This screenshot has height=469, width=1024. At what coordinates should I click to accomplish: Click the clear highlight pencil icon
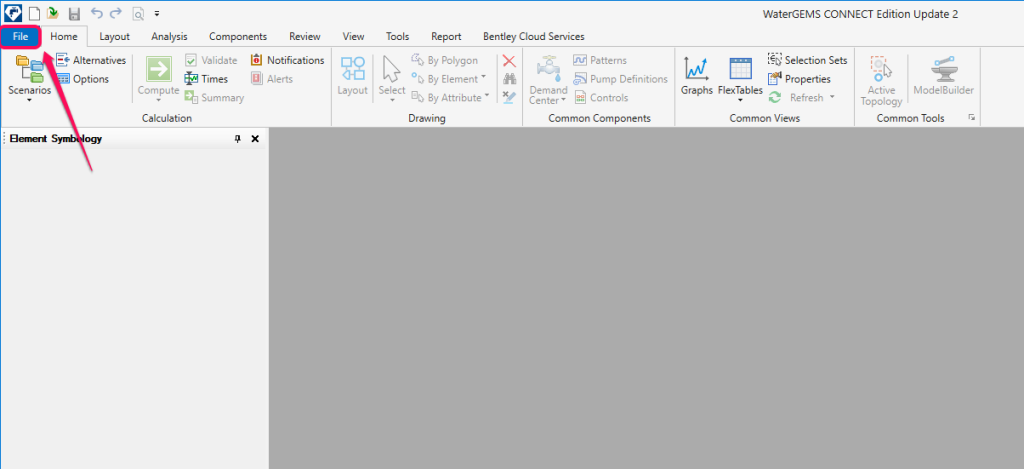coord(509,97)
